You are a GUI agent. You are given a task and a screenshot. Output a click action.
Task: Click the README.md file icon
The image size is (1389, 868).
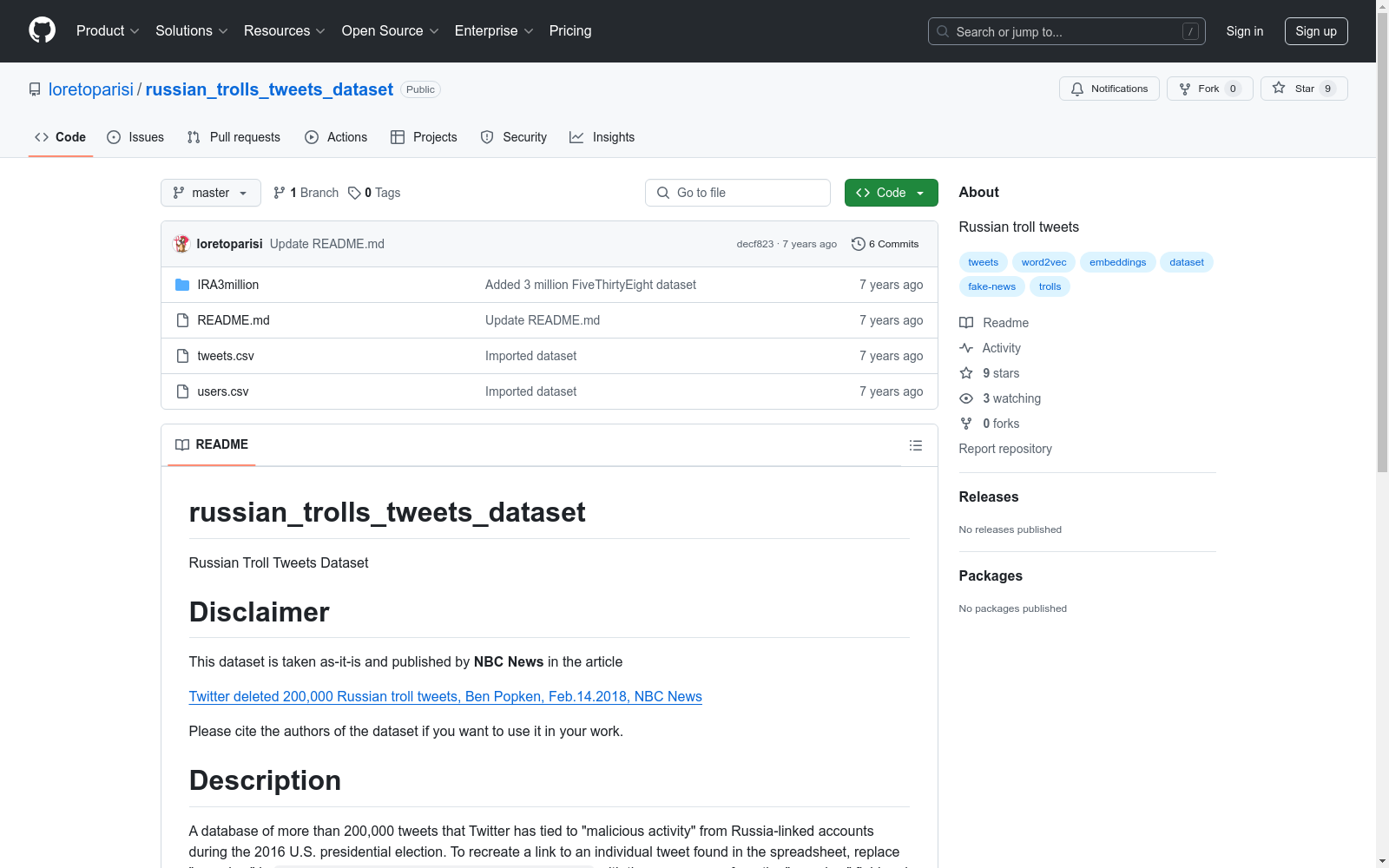pos(182,320)
